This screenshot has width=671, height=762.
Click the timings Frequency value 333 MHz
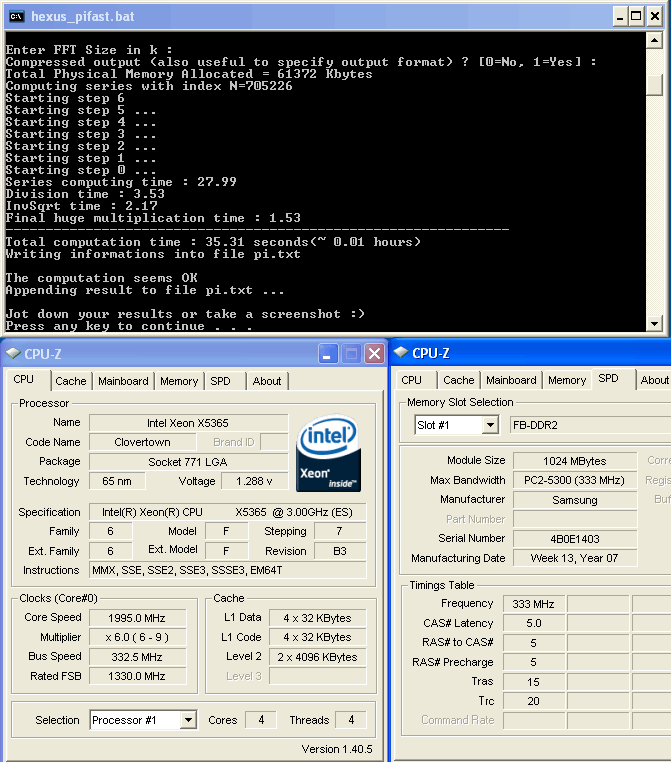coord(533,604)
